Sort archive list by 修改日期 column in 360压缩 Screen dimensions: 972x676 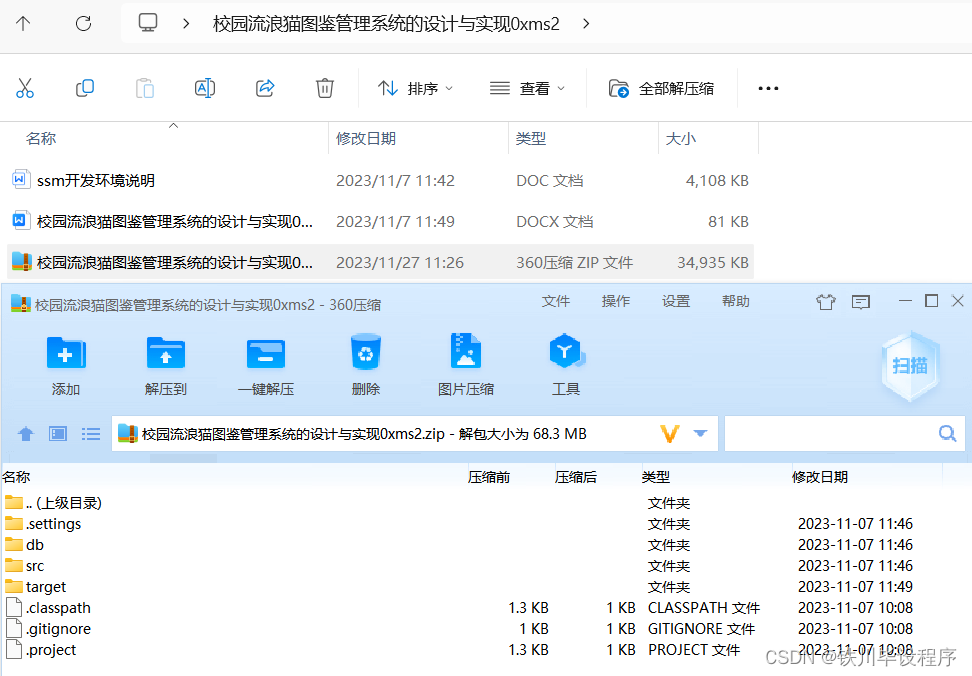point(820,477)
